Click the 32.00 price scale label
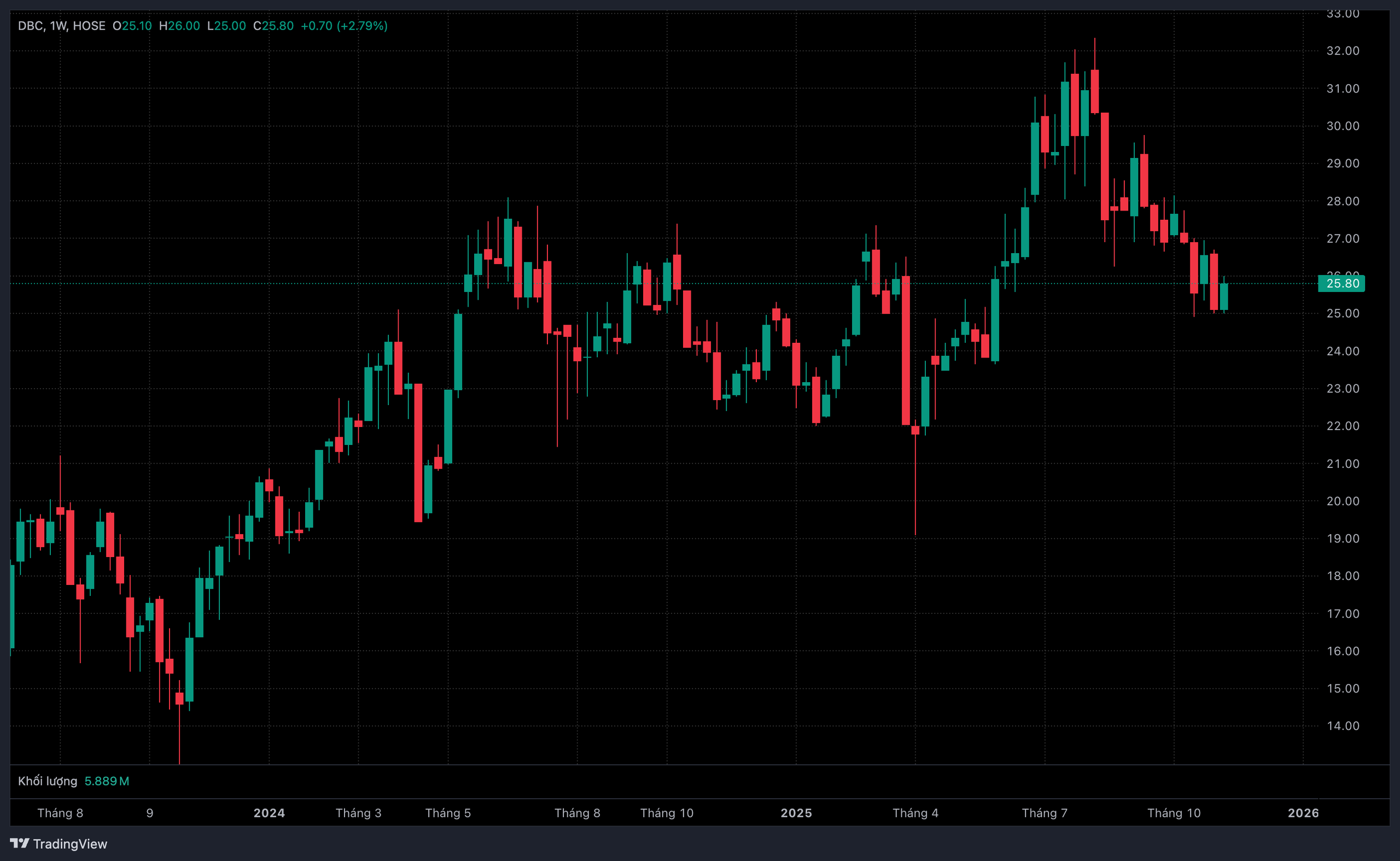Viewport: 1400px width, 861px height. pyautogui.click(x=1343, y=51)
